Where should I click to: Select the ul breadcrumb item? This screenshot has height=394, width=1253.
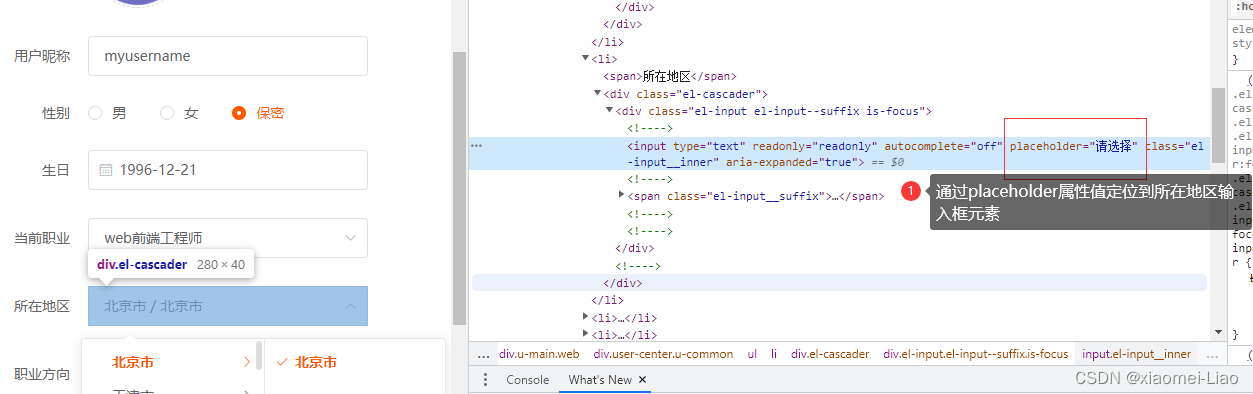tap(752, 354)
